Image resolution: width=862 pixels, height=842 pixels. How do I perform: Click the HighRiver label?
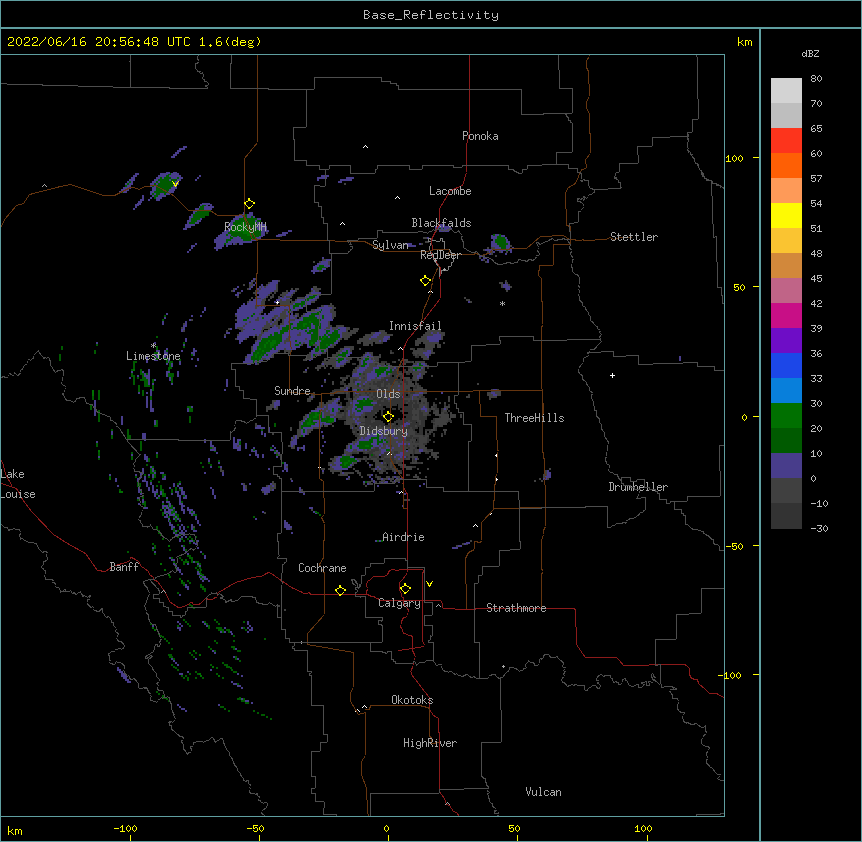(x=430, y=743)
